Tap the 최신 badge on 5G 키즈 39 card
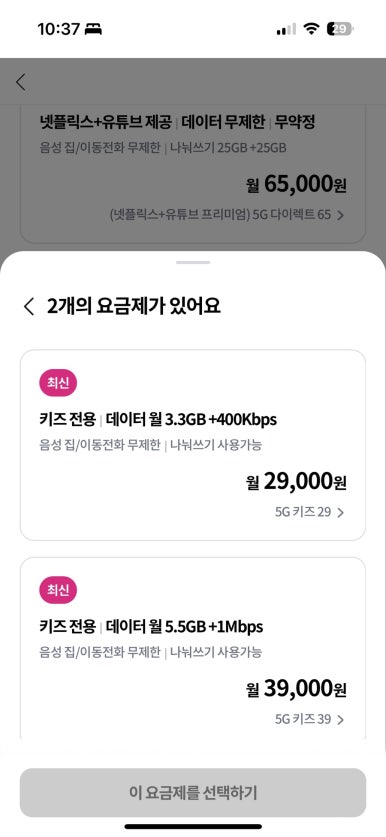The image size is (386, 837). [x=58, y=591]
